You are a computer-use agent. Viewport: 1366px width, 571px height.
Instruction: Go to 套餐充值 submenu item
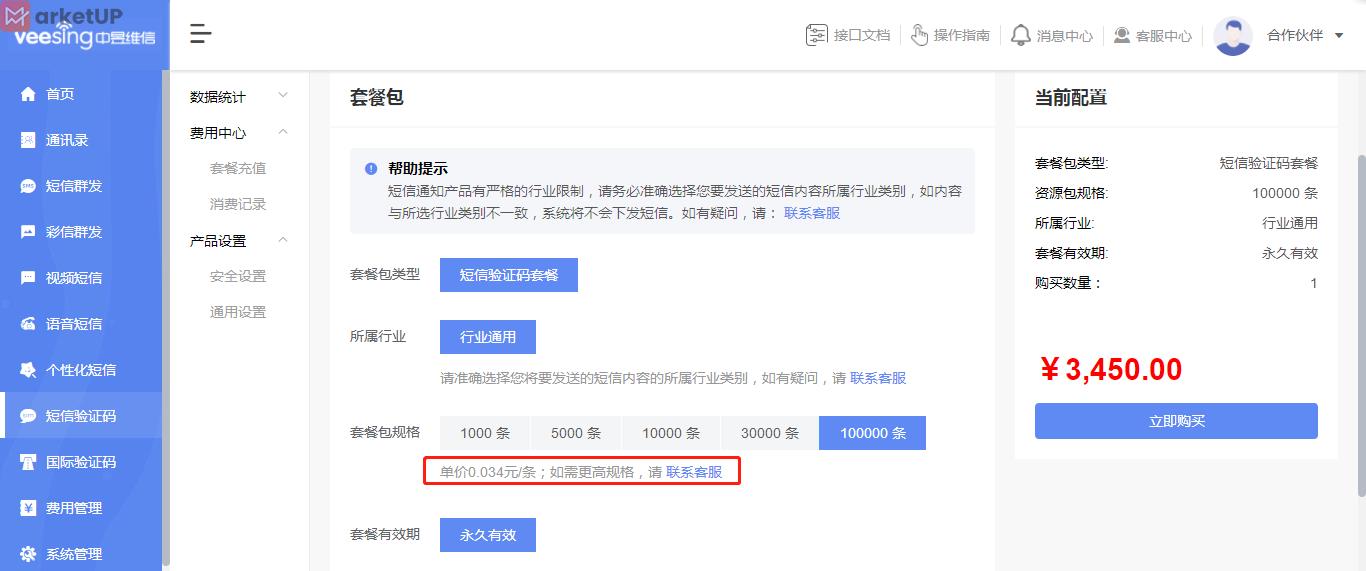pos(238,168)
